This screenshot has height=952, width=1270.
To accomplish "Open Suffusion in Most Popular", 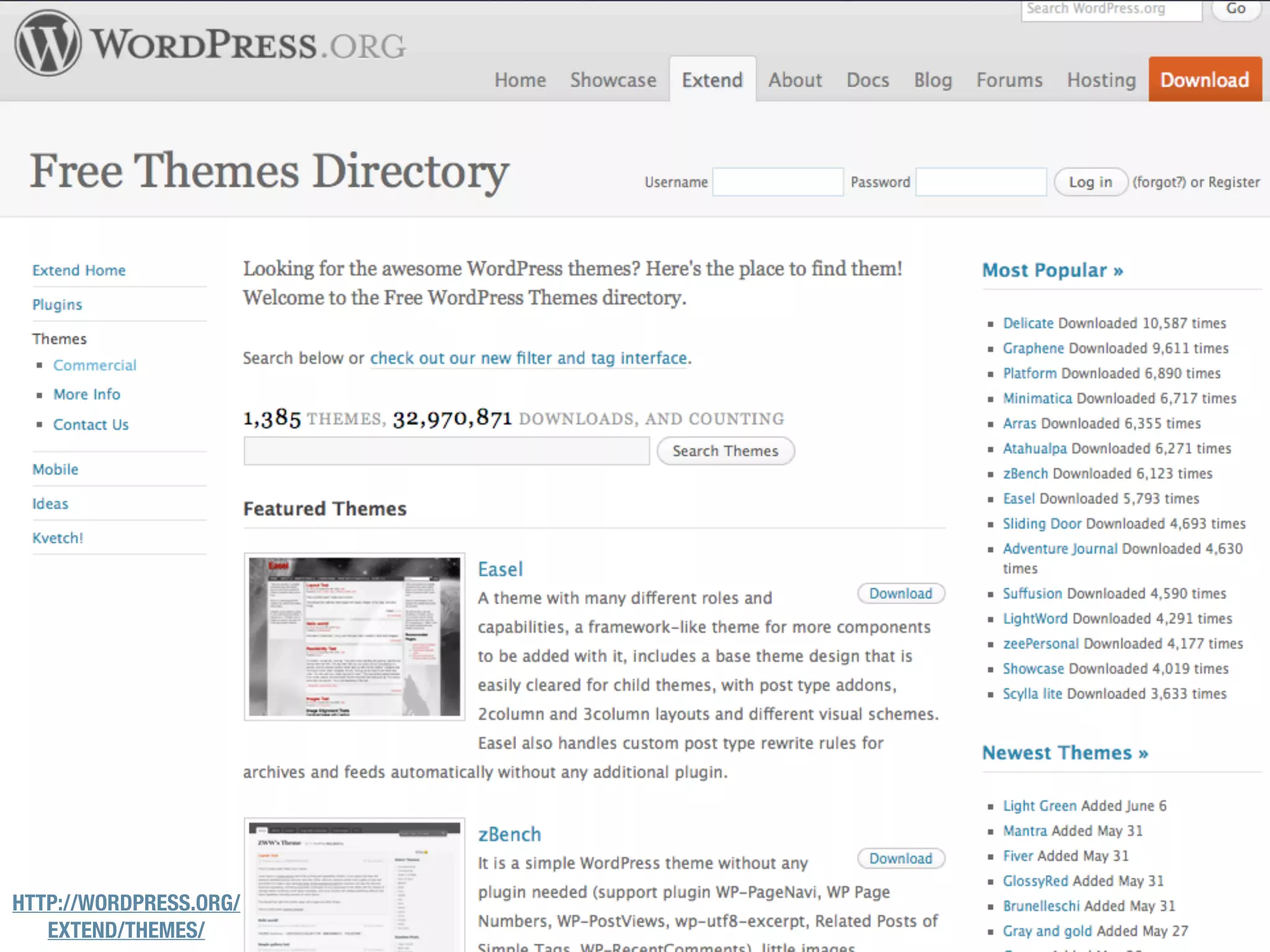I will pos(1032,593).
